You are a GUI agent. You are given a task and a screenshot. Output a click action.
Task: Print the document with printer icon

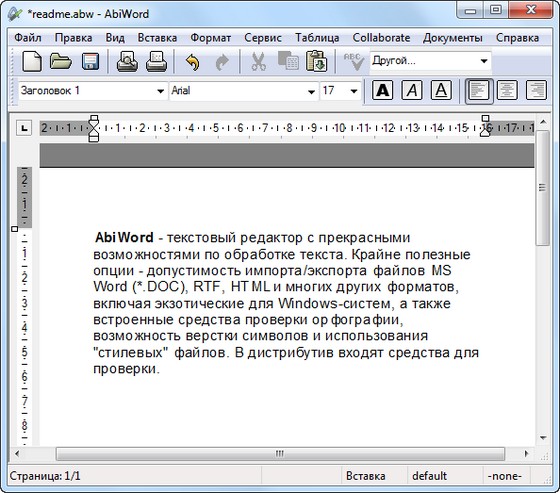pos(156,61)
